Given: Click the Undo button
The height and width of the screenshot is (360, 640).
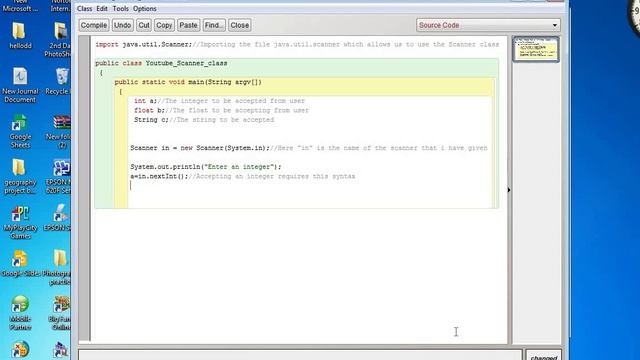Looking at the screenshot, I should (122, 25).
